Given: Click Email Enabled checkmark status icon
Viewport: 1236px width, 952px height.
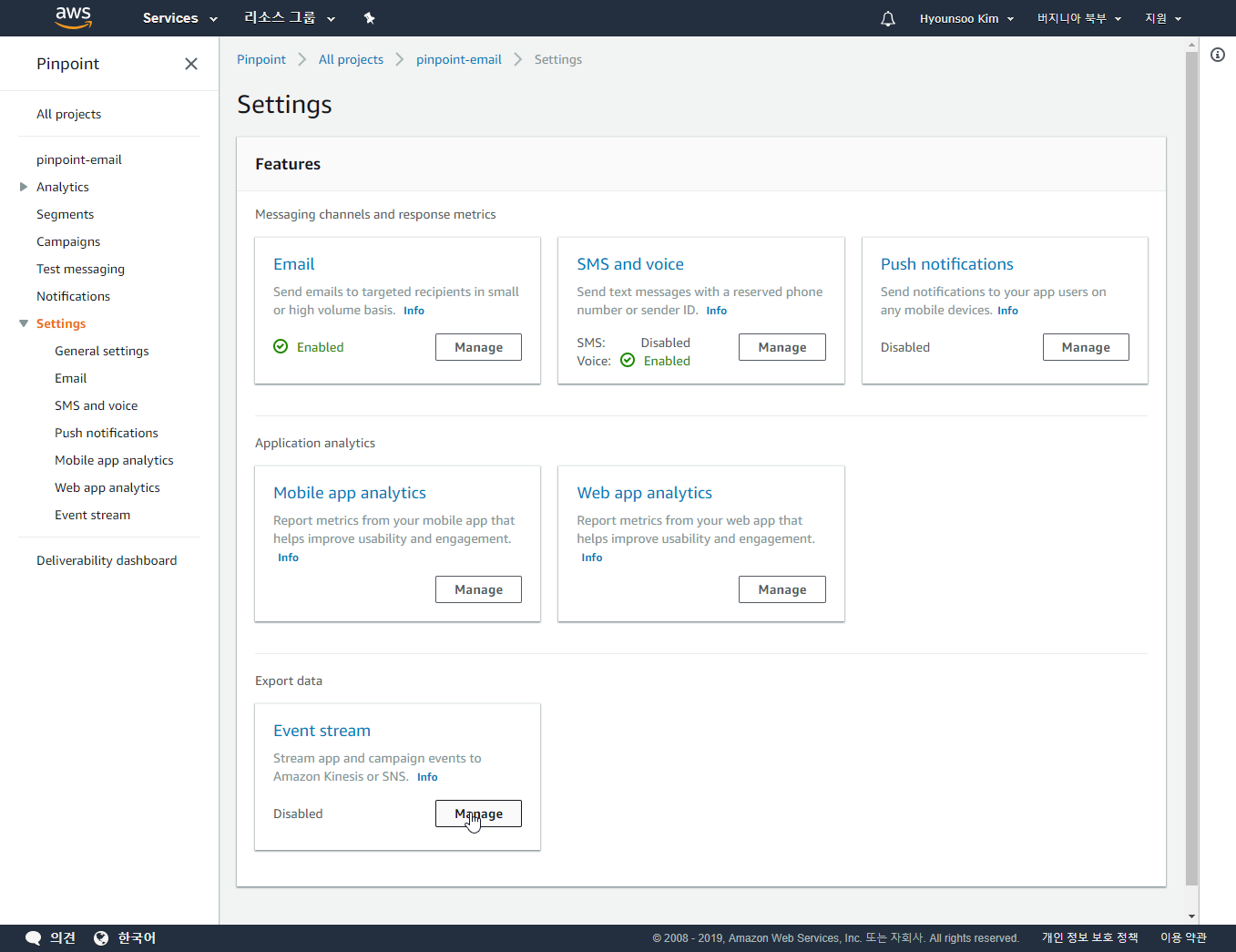Looking at the screenshot, I should tap(281, 346).
